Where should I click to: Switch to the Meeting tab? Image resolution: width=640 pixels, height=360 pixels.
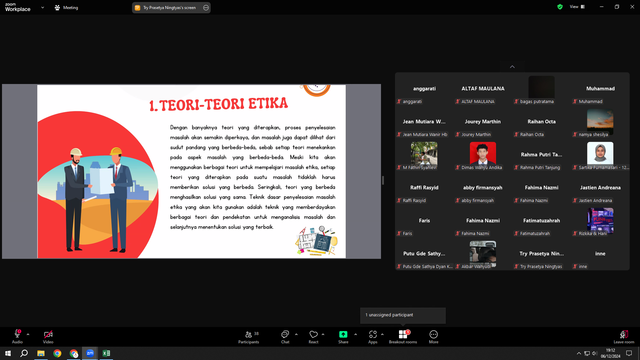(x=67, y=7)
